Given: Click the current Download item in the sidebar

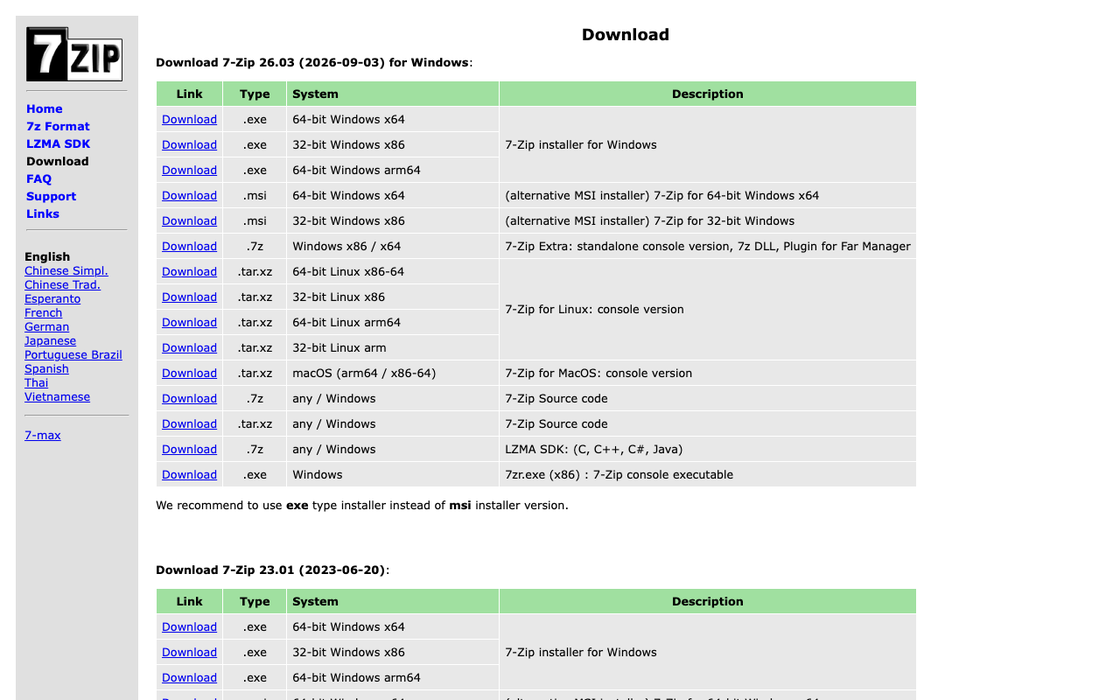Looking at the screenshot, I should pos(58,161).
